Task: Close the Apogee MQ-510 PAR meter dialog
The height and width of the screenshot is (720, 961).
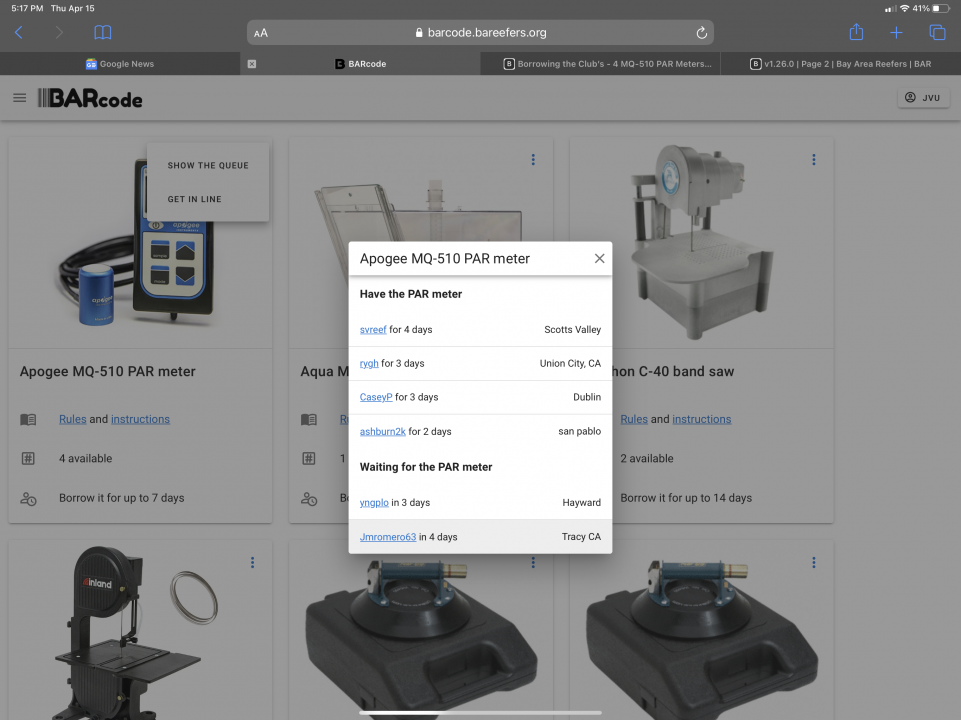Action: [599, 259]
